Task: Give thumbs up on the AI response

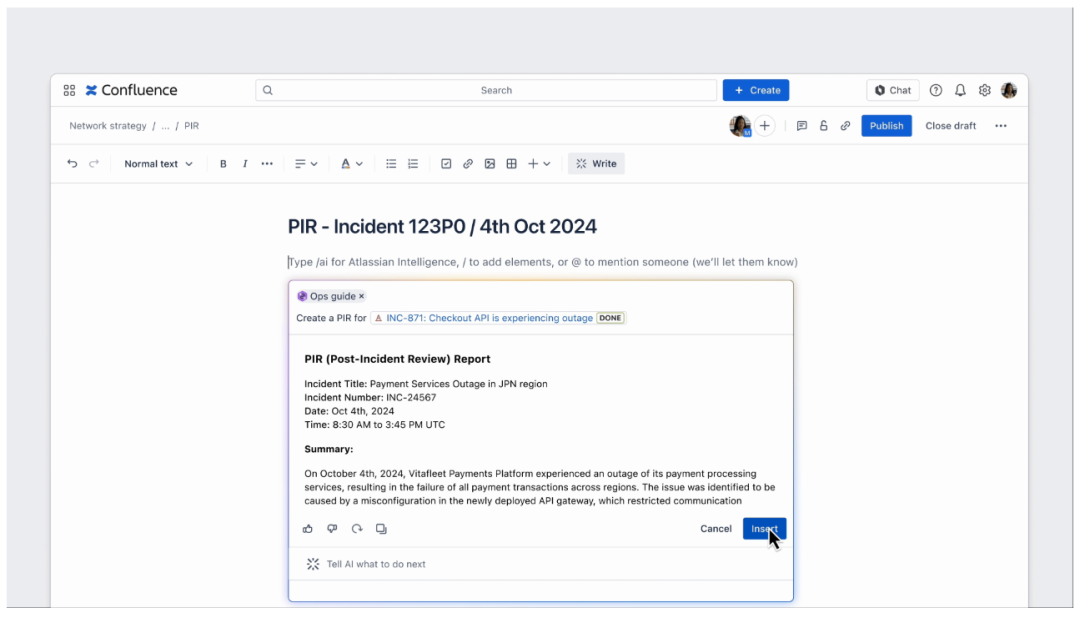Action: [x=308, y=529]
